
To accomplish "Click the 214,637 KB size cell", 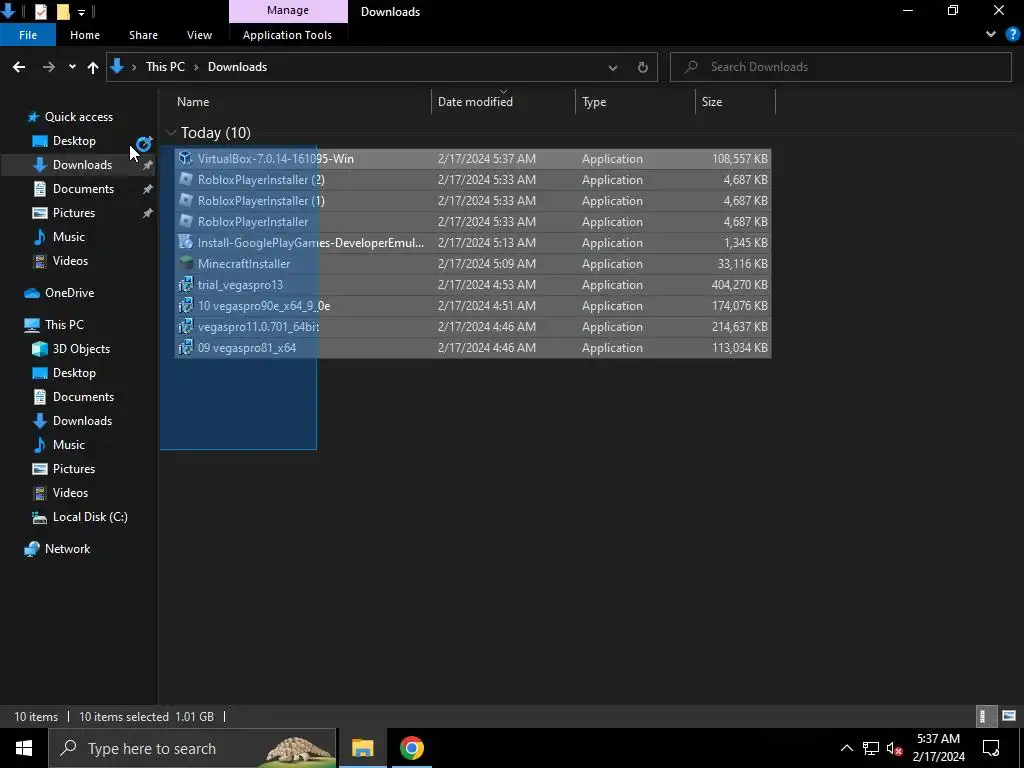I will pyautogui.click(x=739, y=327).
